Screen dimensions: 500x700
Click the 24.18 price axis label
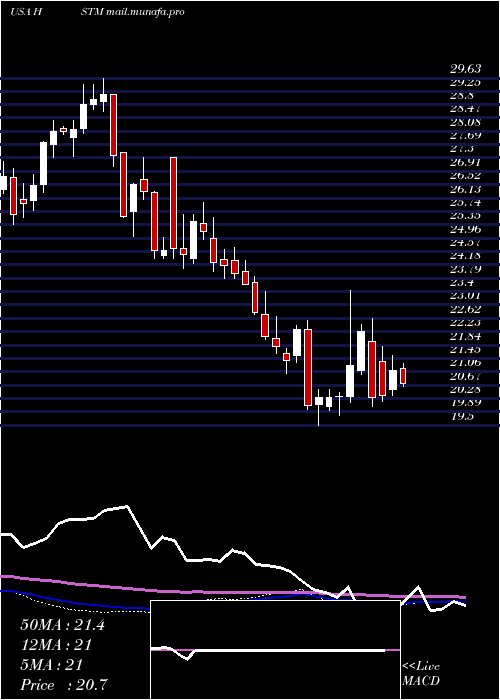pos(465,256)
